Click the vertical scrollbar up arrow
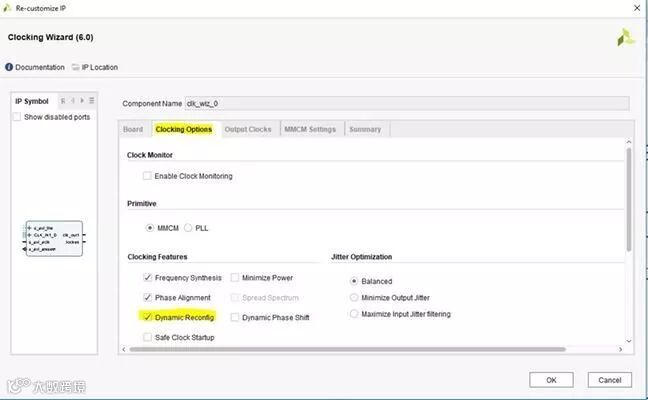Image resolution: width=648 pixels, height=400 pixels. (x=629, y=142)
